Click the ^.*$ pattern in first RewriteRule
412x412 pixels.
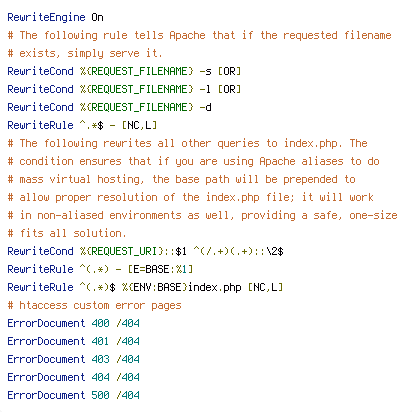point(91,125)
